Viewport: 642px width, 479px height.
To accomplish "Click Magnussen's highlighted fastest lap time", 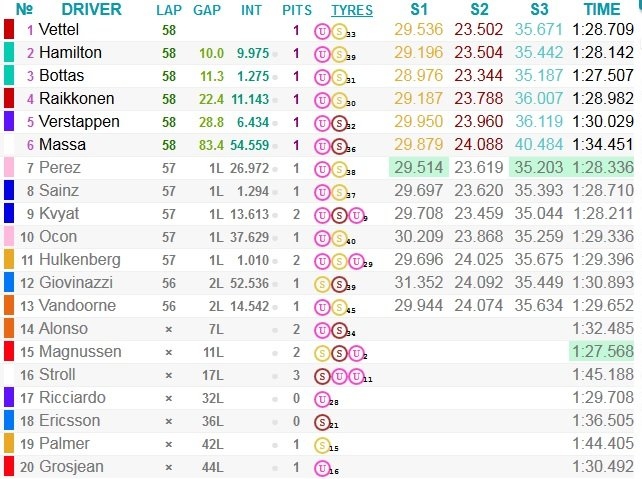I will 601,351.
